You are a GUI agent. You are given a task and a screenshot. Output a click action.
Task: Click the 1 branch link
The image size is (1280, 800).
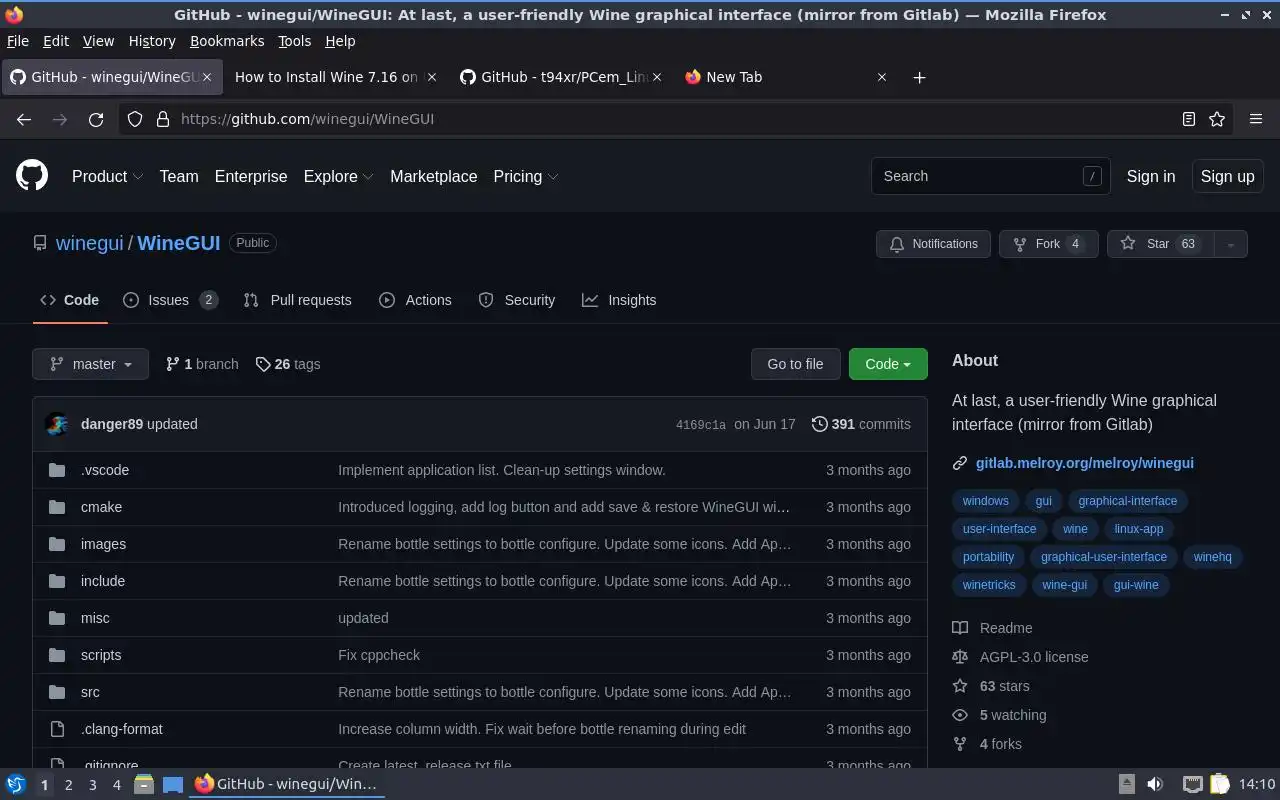click(202, 364)
